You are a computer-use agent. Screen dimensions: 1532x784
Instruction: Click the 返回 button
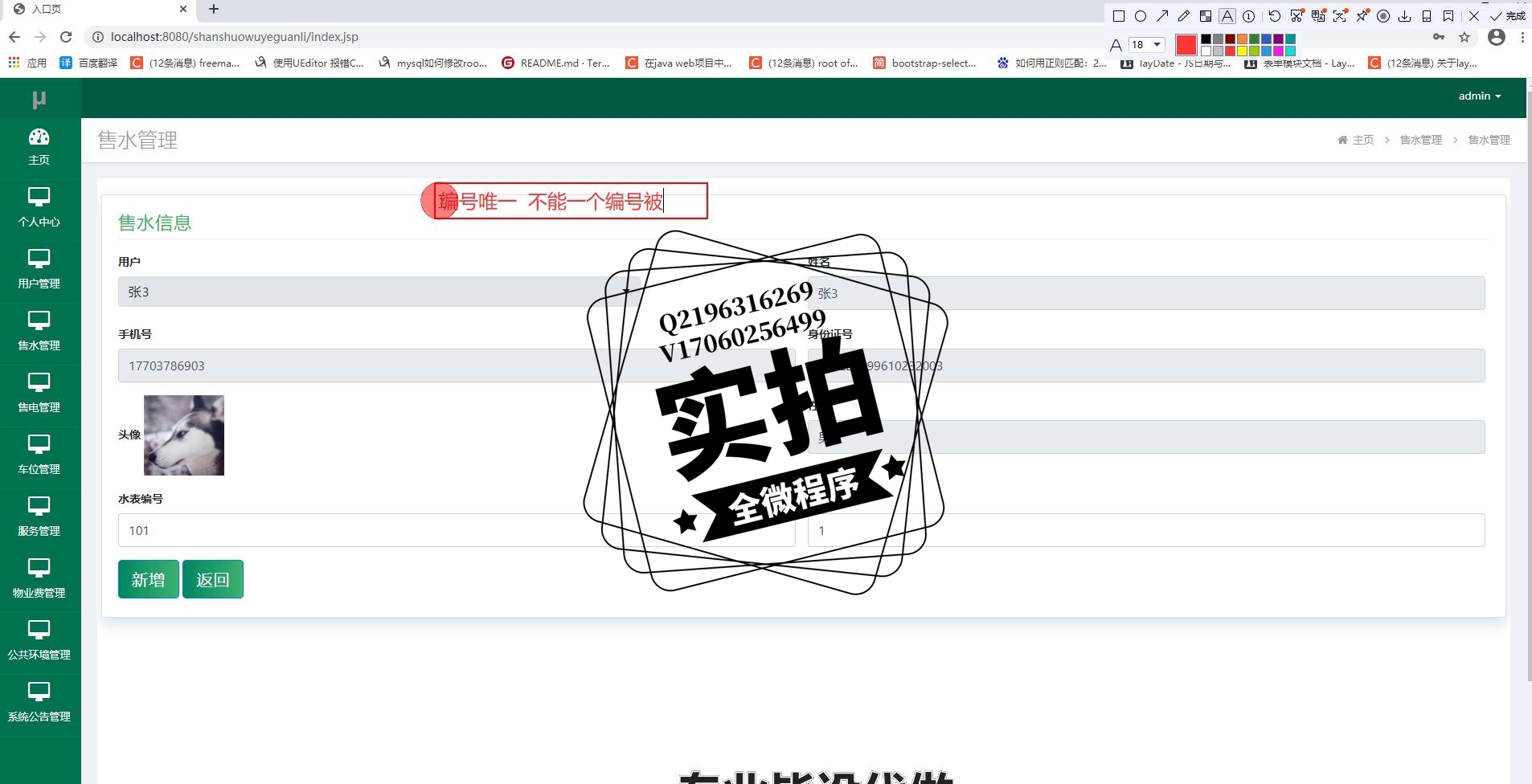tap(213, 579)
